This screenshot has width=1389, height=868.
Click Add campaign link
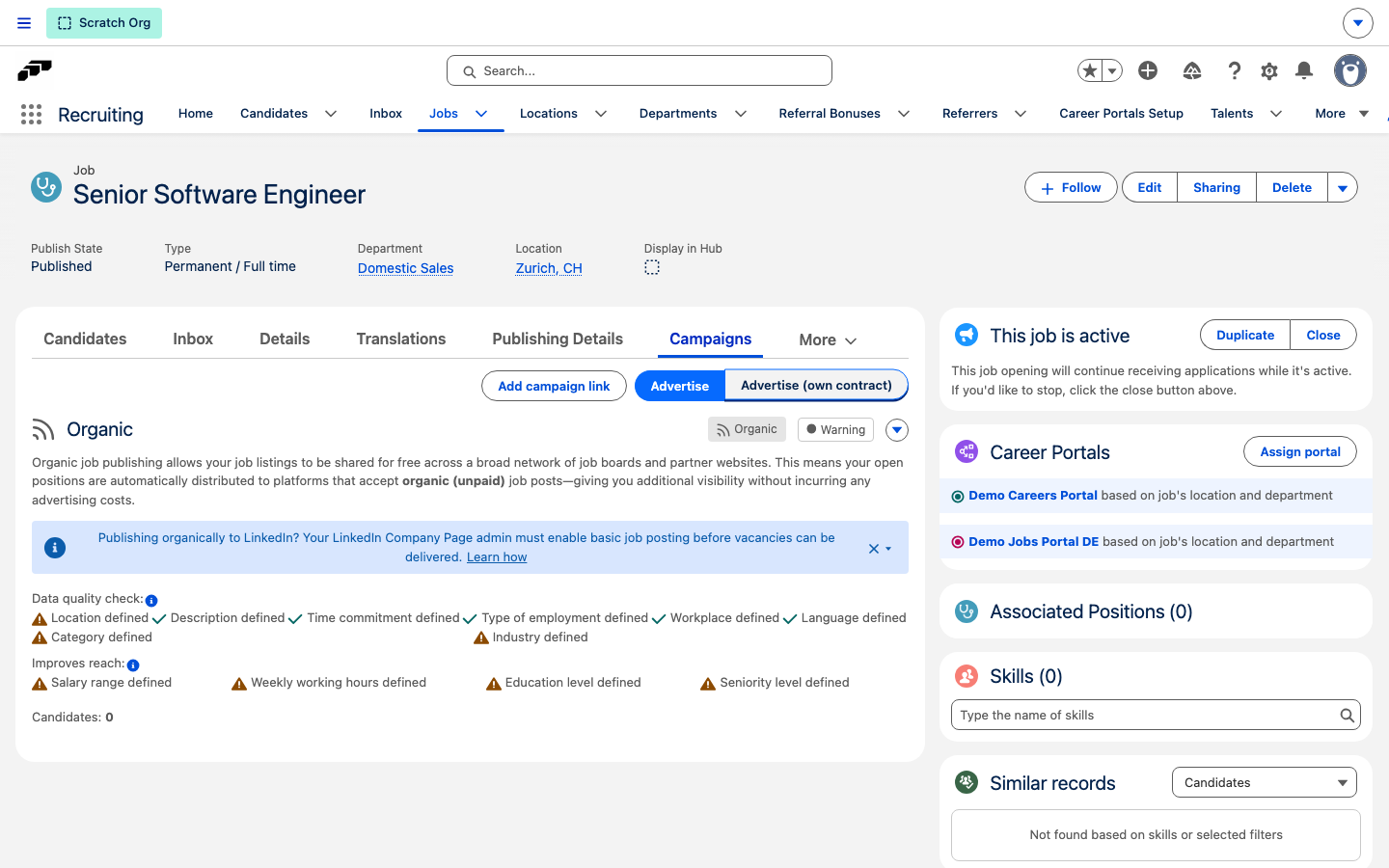tap(554, 386)
